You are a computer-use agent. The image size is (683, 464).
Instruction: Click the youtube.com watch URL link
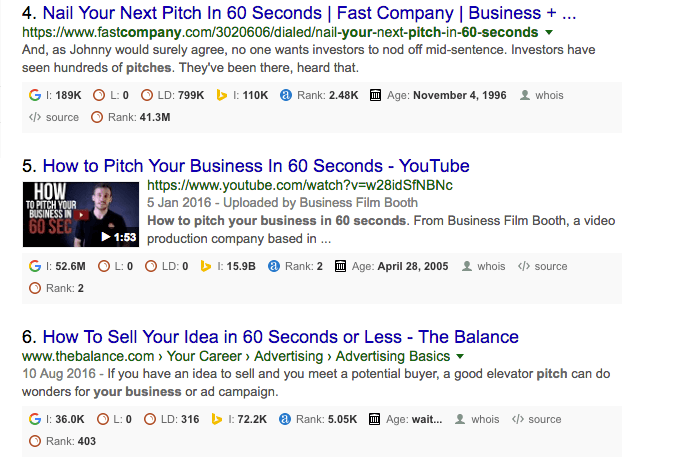[x=300, y=185]
